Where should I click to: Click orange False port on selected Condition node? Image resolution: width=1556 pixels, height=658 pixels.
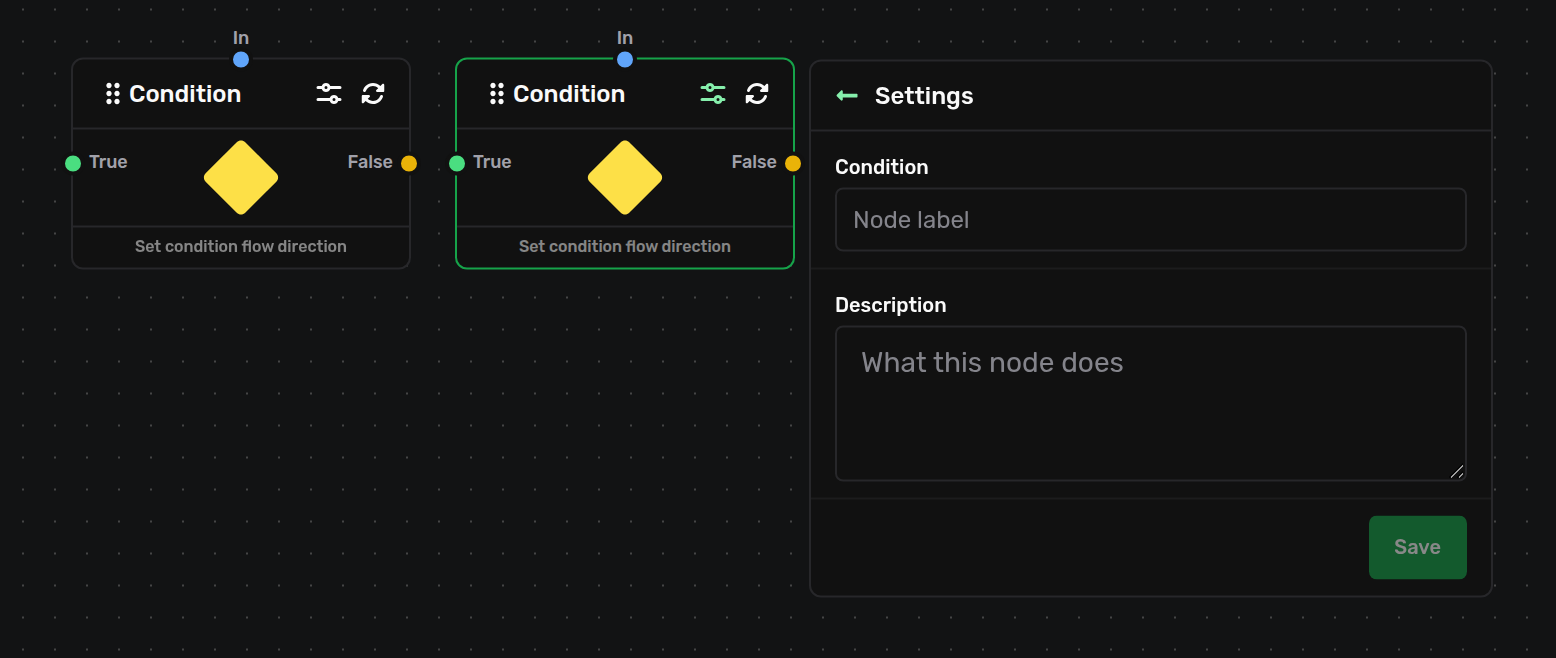793,163
